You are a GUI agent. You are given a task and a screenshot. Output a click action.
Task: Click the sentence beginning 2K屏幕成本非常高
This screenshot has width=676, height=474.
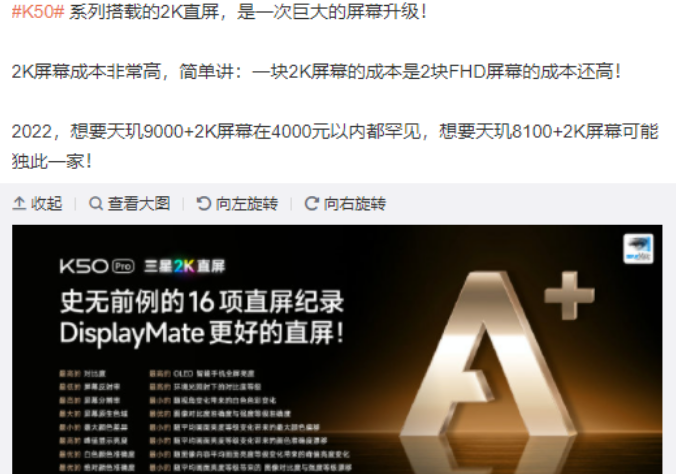pos(316,72)
